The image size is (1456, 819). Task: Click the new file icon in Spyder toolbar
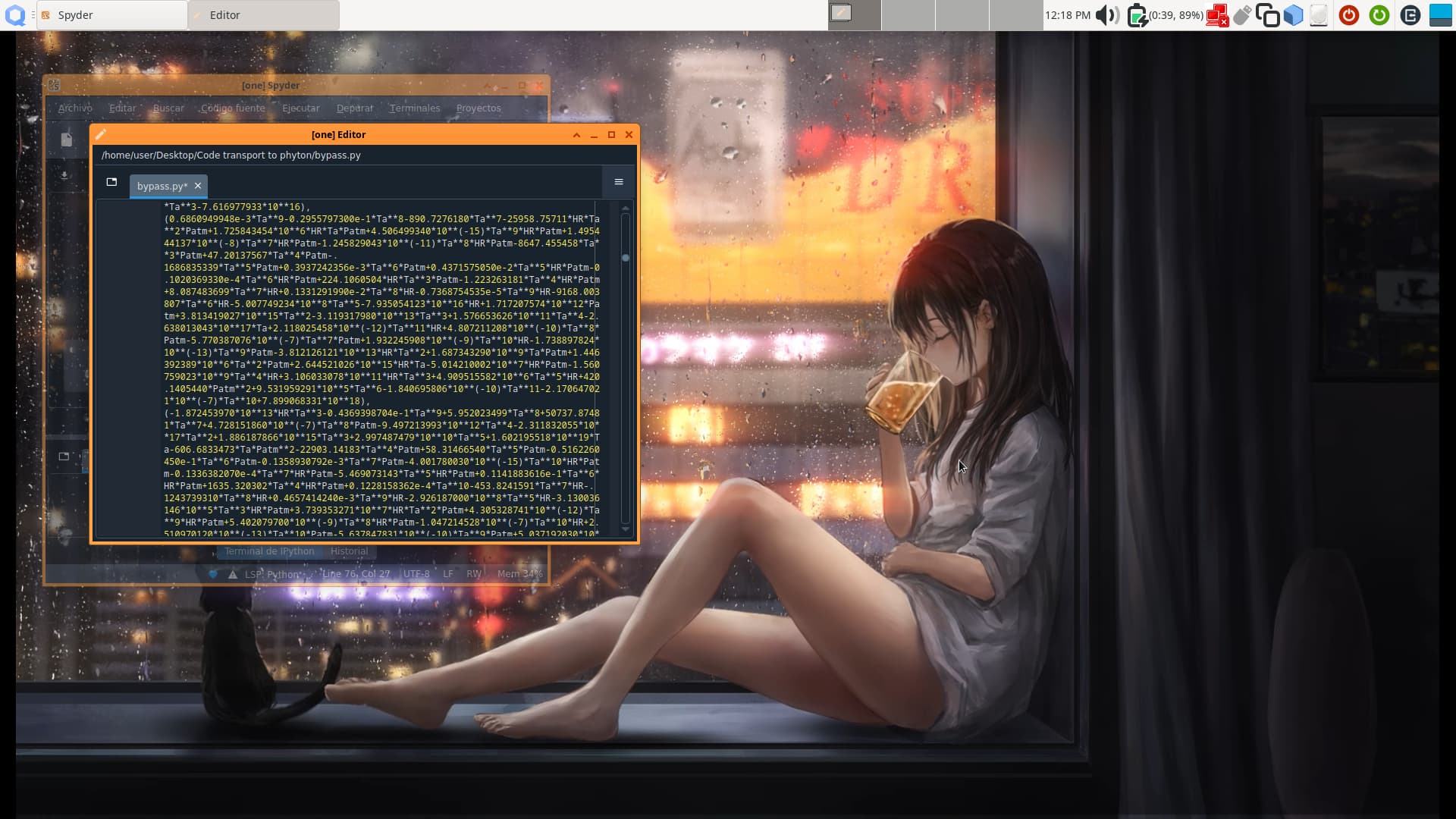coord(67,140)
